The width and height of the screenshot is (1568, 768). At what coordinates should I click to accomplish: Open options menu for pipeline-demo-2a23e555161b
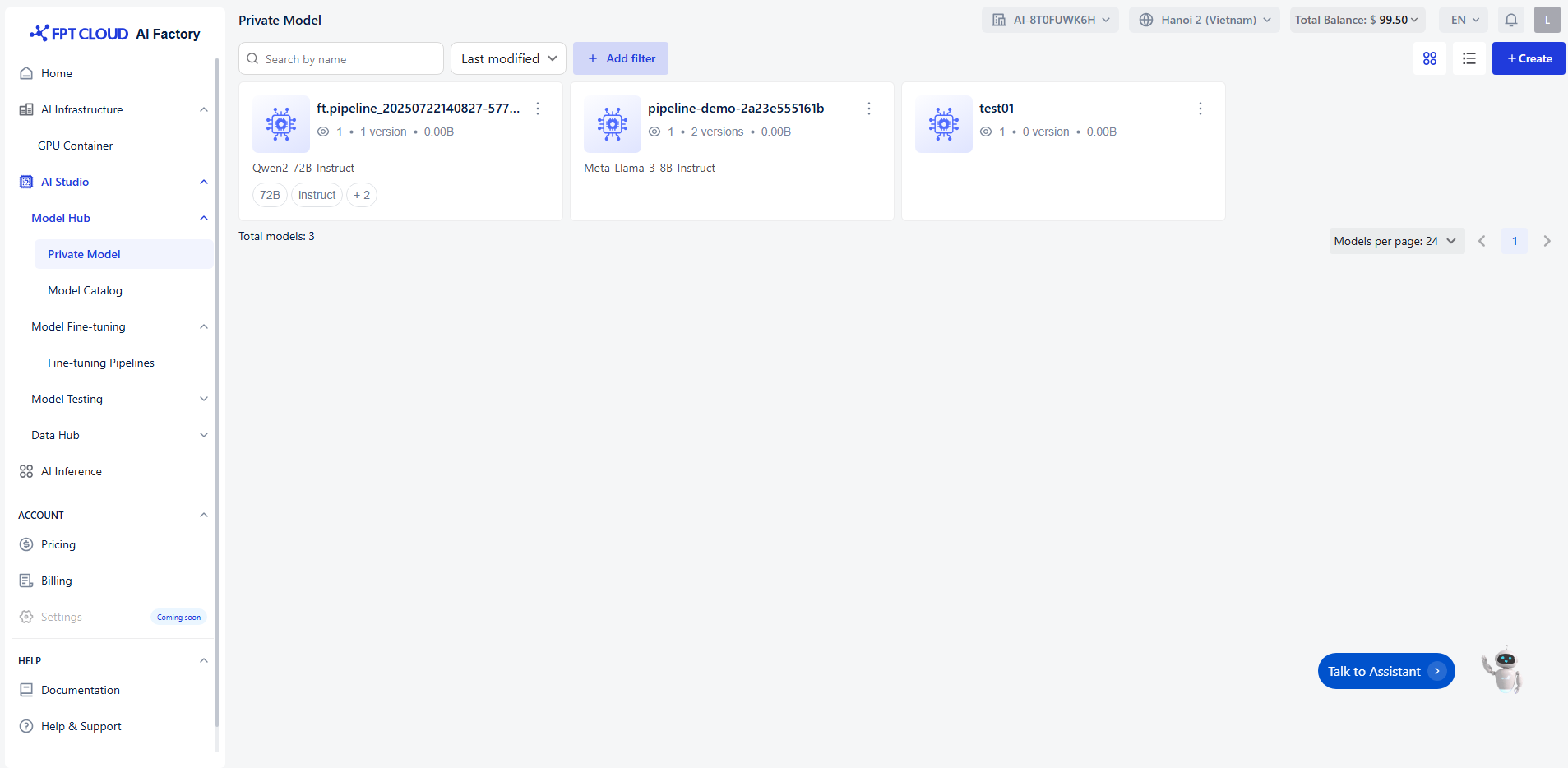pos(868,109)
